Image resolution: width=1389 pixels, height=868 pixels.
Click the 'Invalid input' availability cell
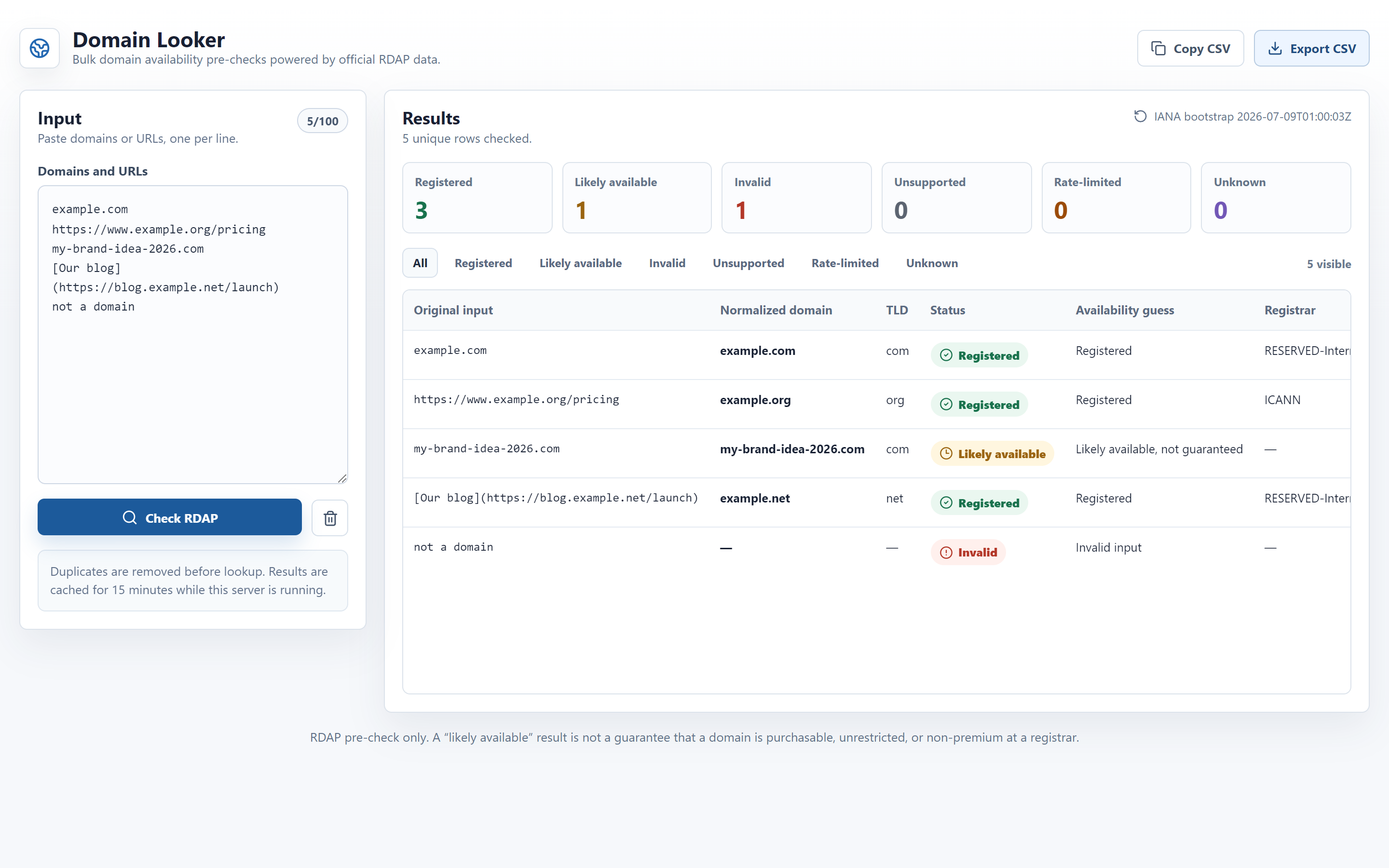(1108, 548)
